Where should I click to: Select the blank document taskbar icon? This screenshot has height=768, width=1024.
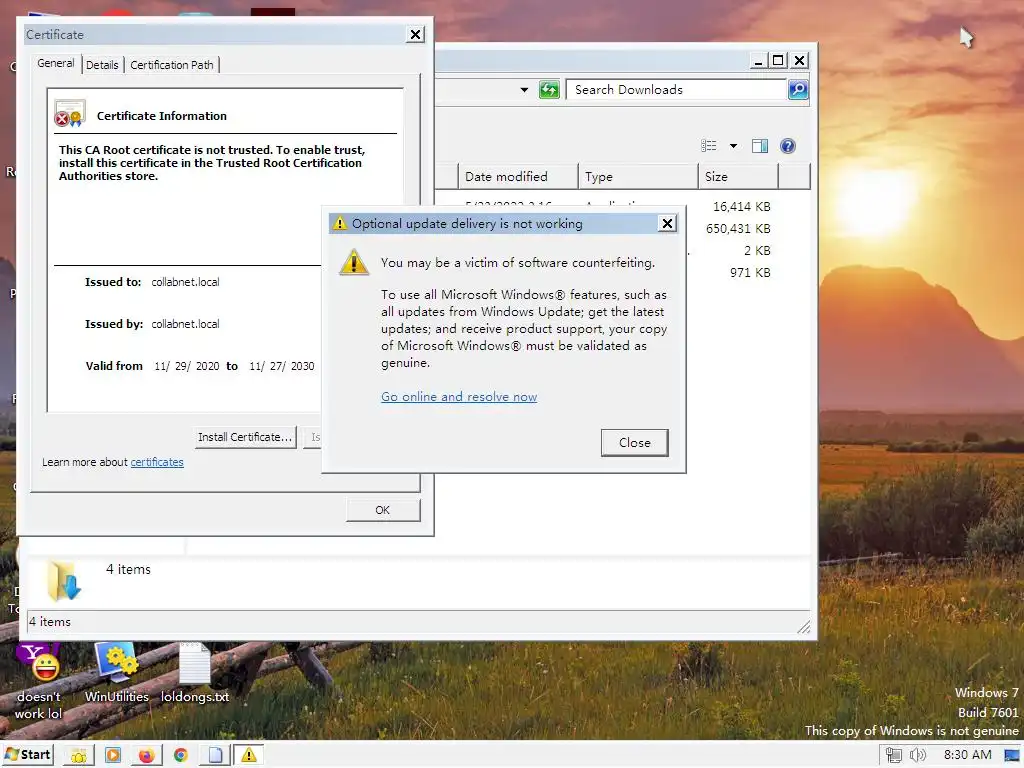click(215, 755)
